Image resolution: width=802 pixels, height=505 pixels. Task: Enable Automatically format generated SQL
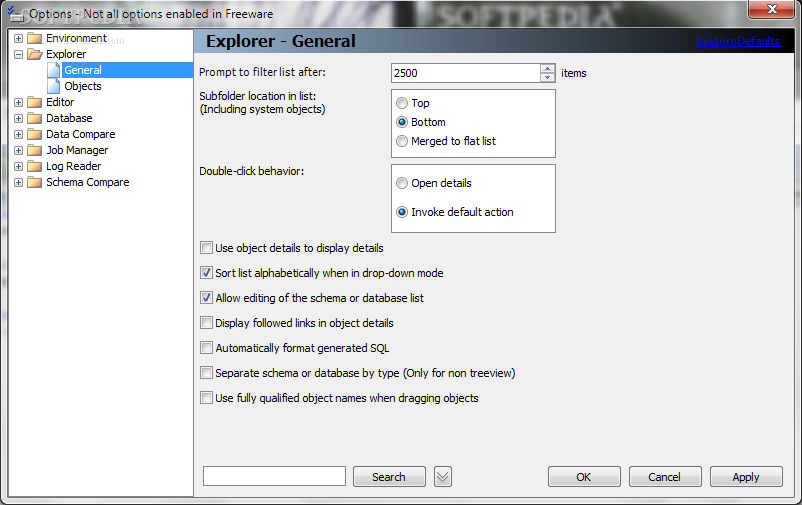click(x=206, y=348)
